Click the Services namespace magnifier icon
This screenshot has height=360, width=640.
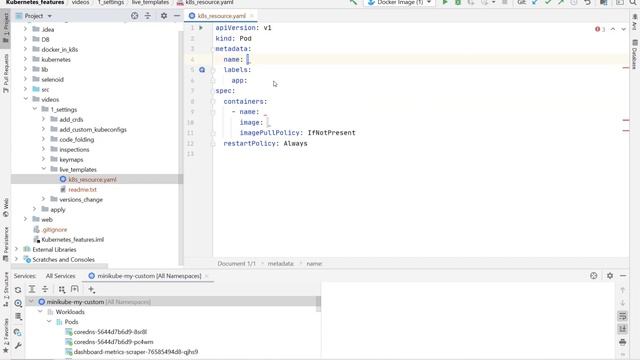pos(18,303)
